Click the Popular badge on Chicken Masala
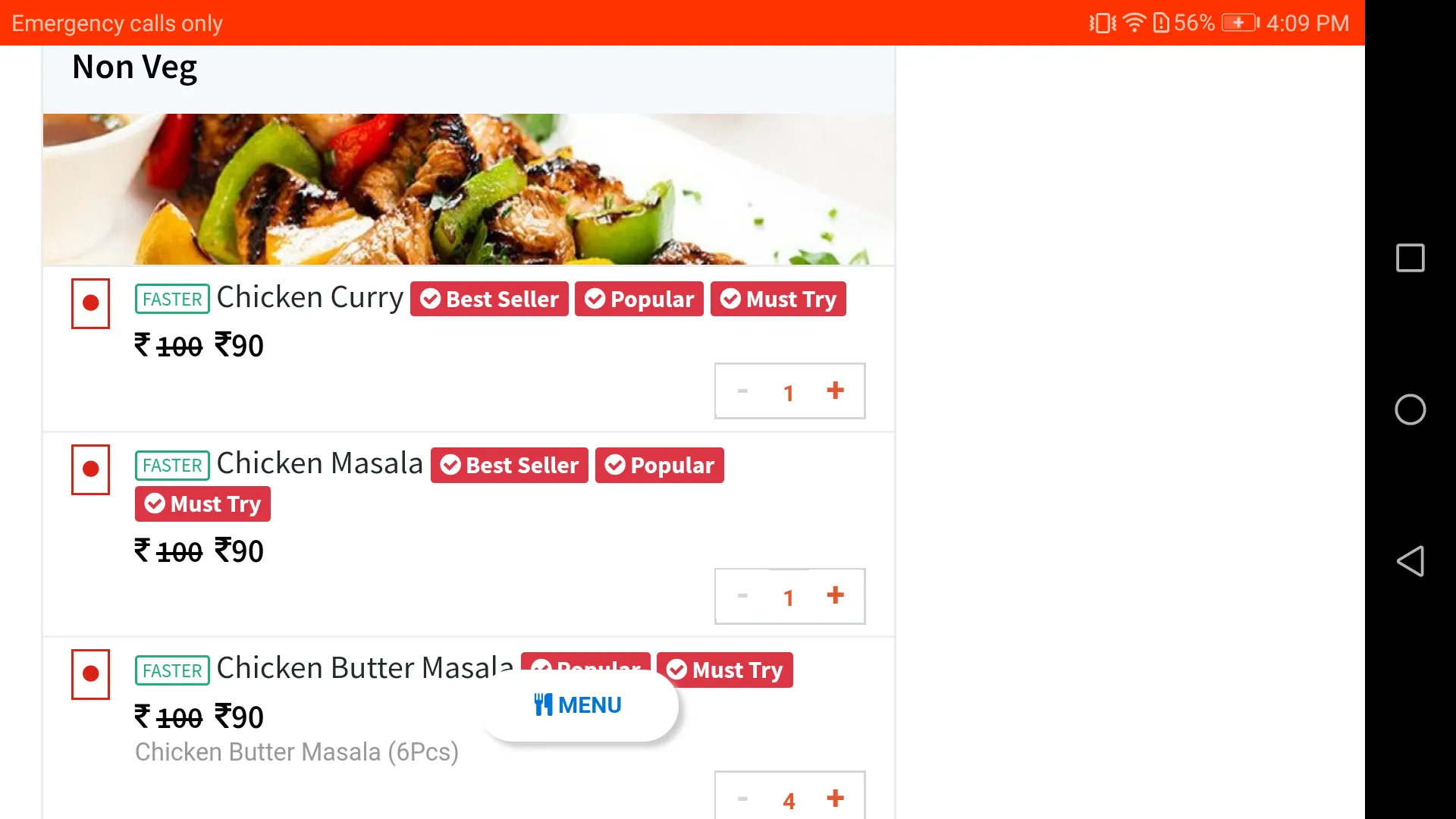1456x819 pixels. pyautogui.click(x=660, y=465)
